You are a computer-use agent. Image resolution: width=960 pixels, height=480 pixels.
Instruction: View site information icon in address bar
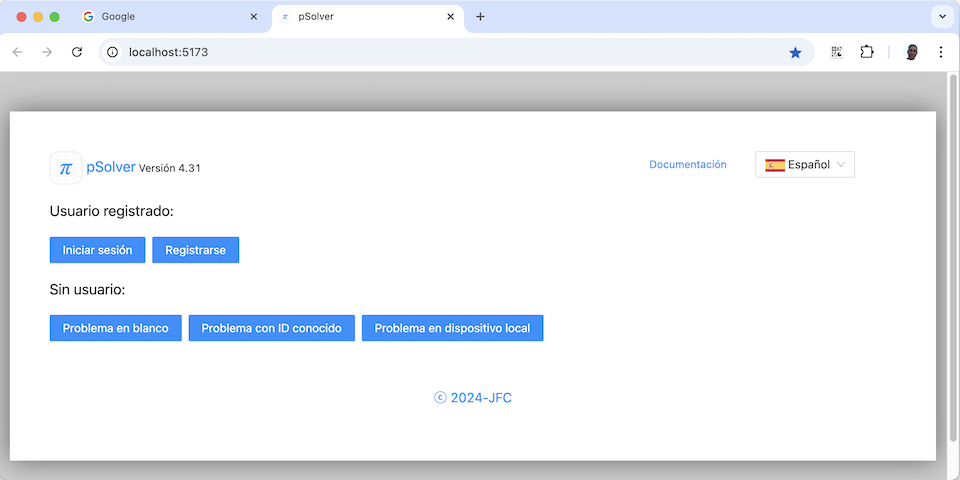click(x=113, y=52)
